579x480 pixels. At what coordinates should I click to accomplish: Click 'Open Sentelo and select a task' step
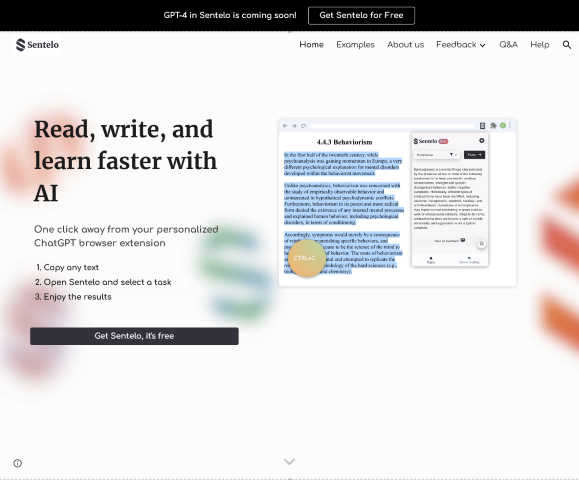[x=107, y=282]
